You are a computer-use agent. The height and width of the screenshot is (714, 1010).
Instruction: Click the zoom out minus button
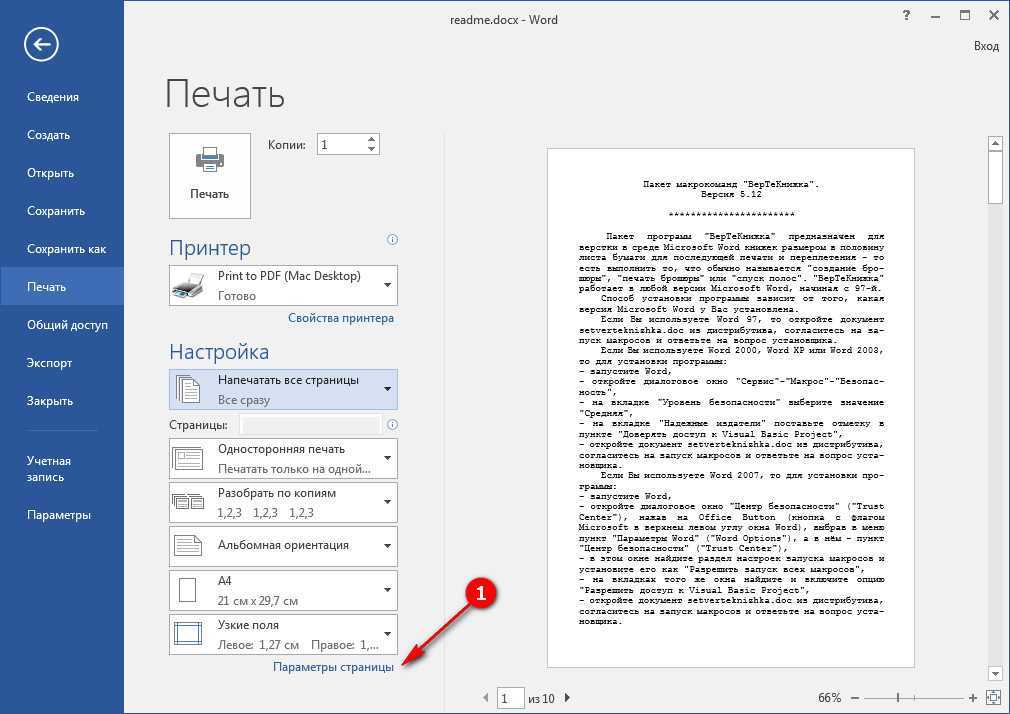click(x=855, y=698)
